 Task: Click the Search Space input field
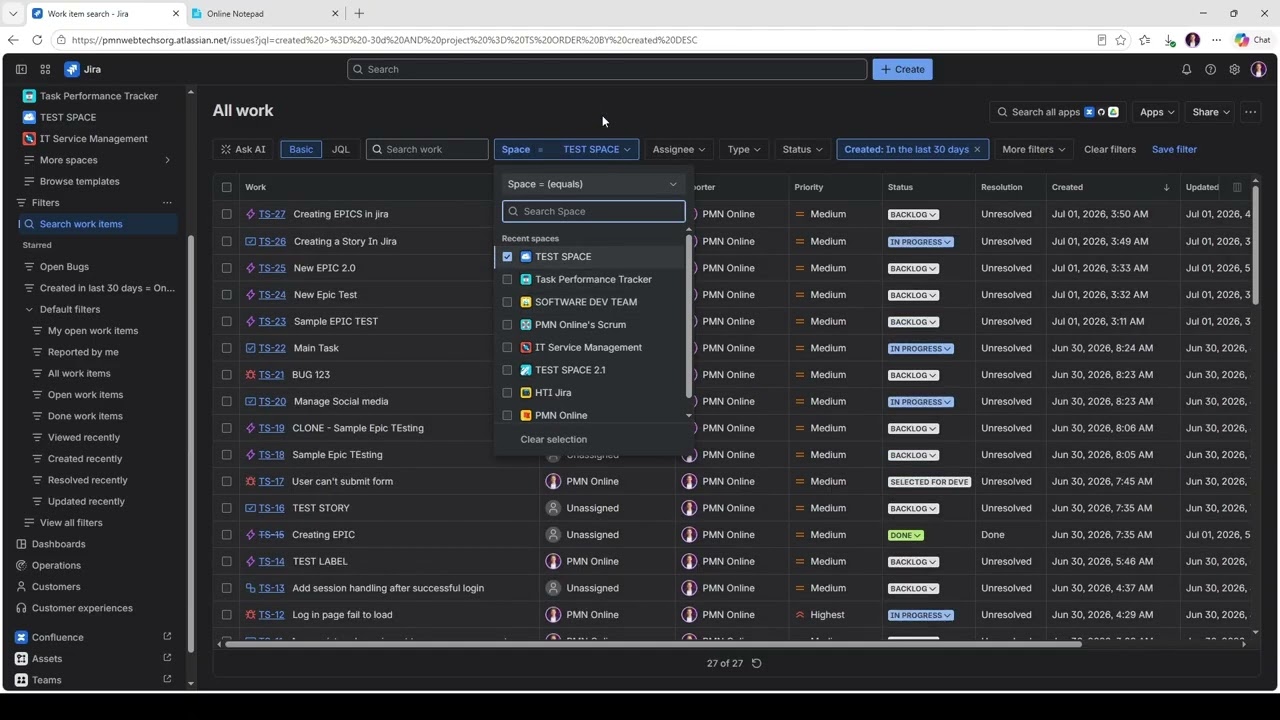point(594,211)
